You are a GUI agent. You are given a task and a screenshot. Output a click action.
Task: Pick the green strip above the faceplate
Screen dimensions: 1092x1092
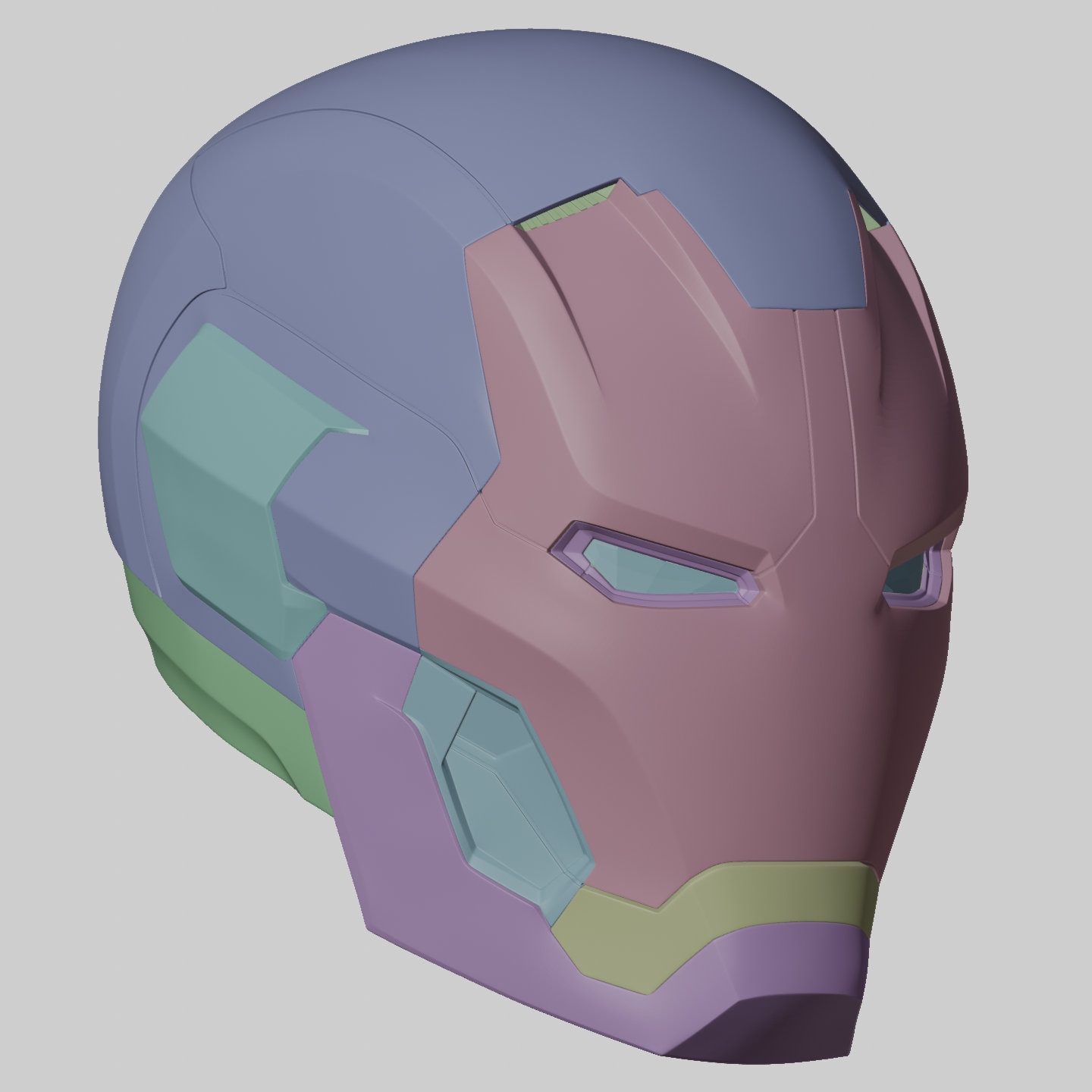(x=570, y=209)
